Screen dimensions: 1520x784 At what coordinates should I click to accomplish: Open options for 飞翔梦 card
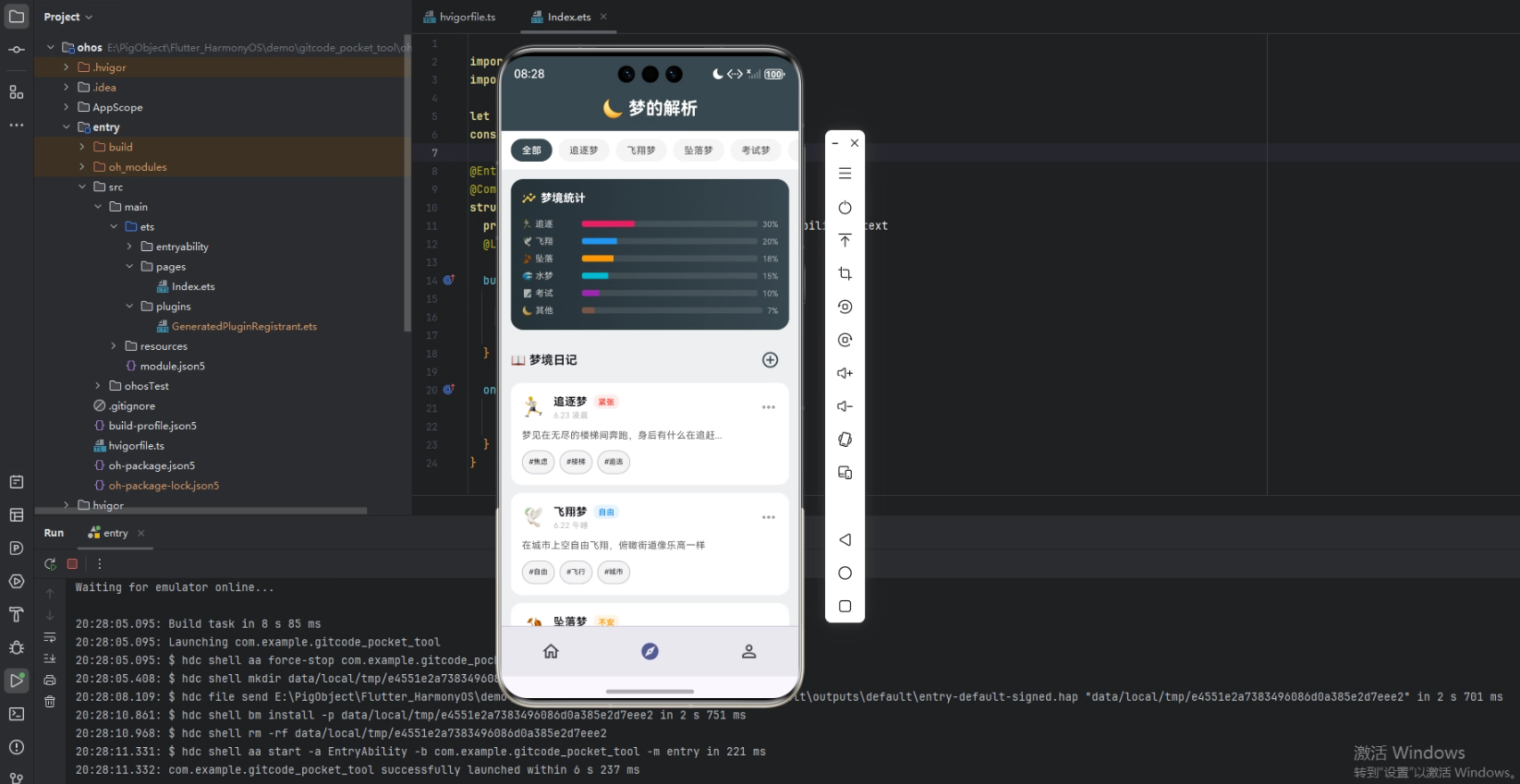768,517
